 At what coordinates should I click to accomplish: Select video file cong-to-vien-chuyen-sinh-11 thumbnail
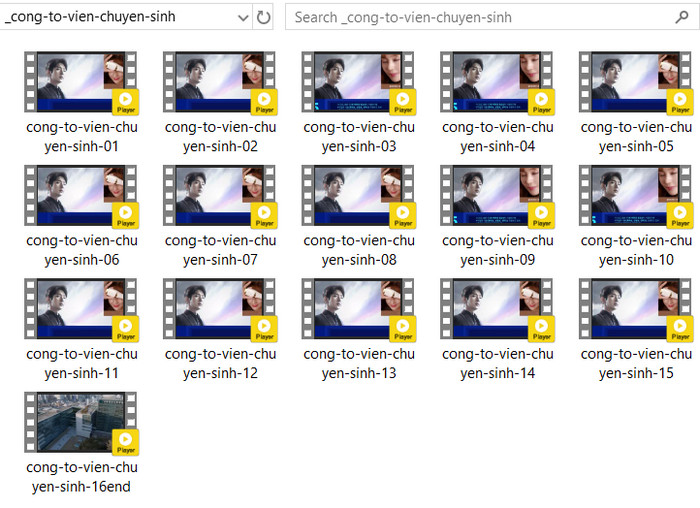click(81, 309)
